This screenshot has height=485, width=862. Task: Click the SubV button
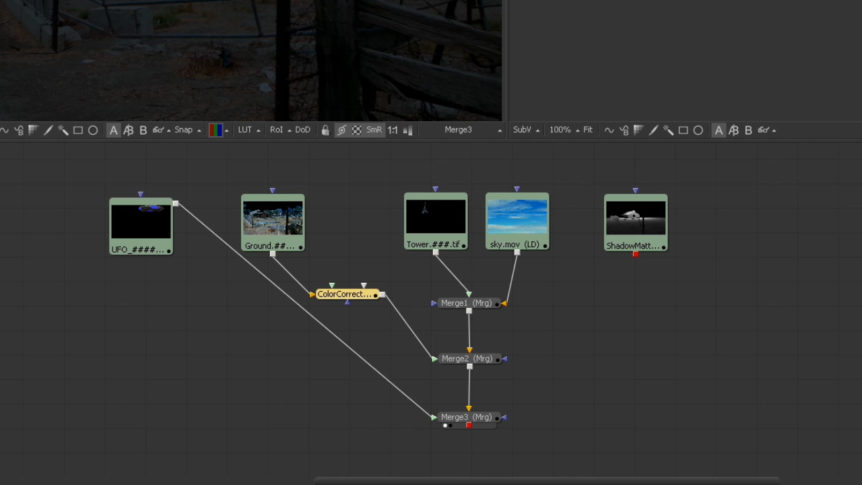[x=522, y=130]
